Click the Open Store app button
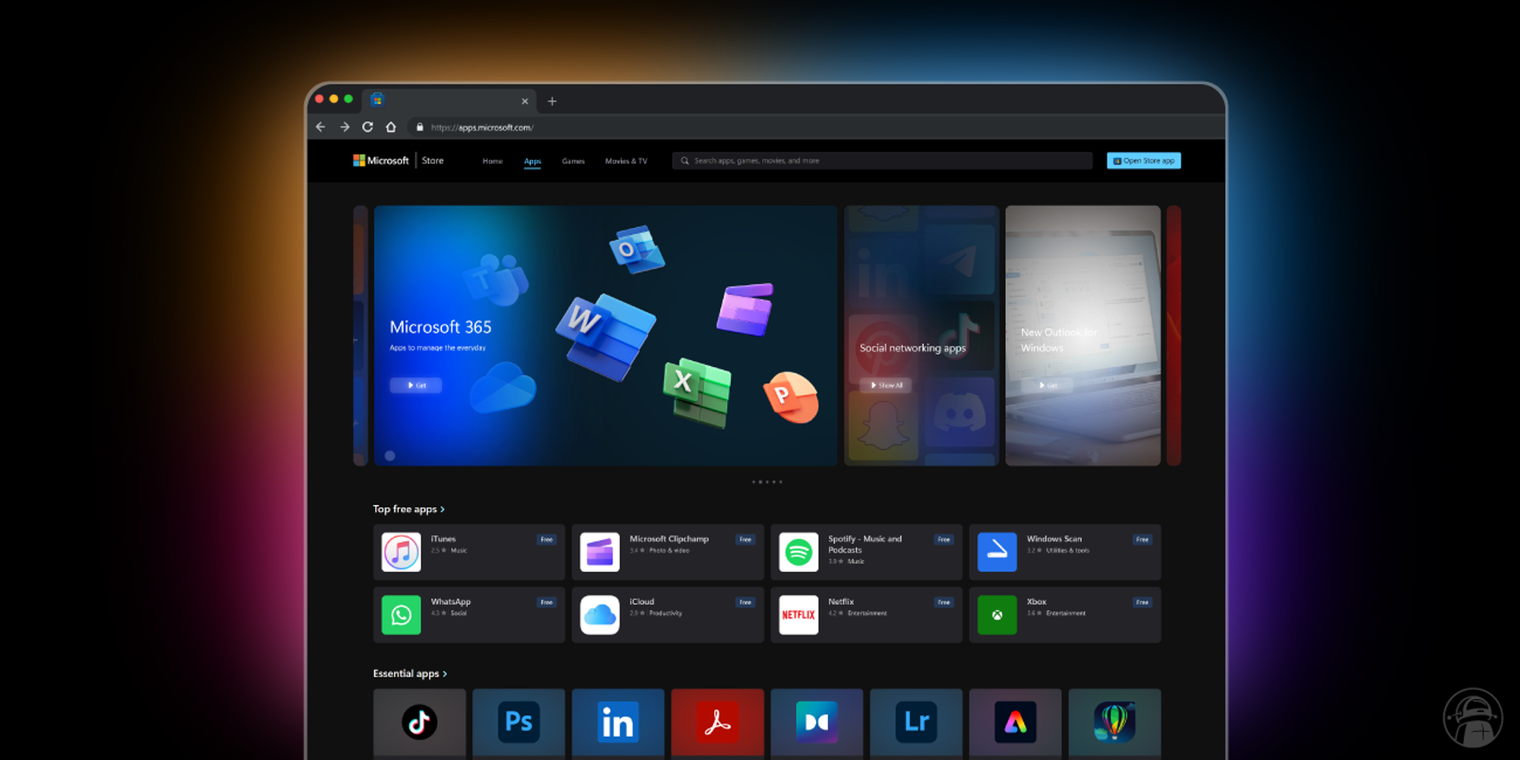Screen dimensions: 1520x760 [x=1144, y=161]
